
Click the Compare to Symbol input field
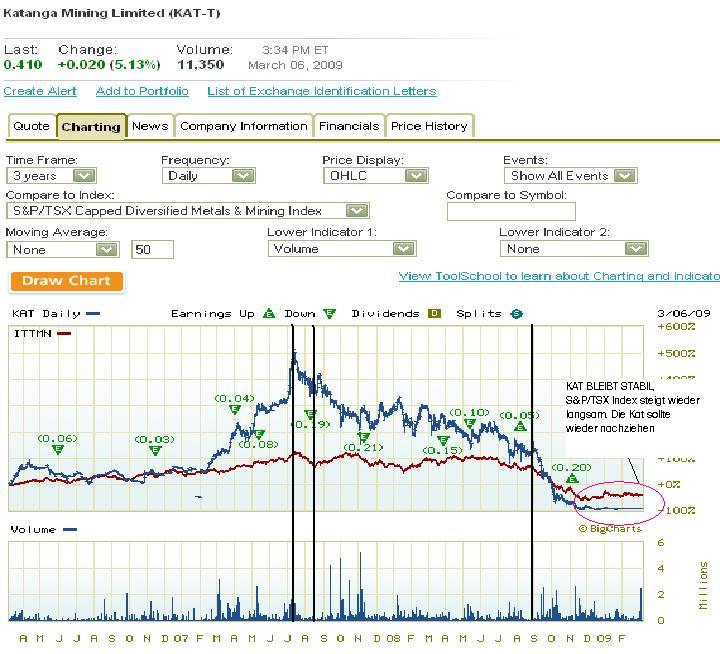pos(511,211)
